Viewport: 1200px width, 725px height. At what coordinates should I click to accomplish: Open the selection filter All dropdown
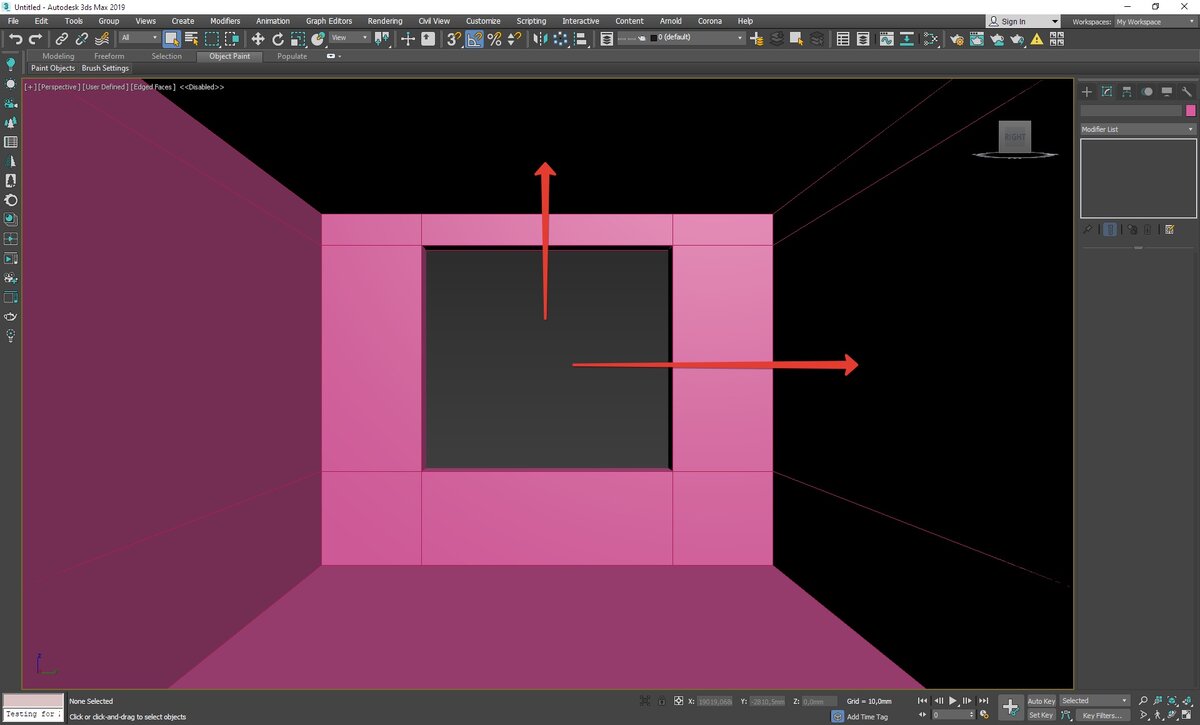click(138, 38)
